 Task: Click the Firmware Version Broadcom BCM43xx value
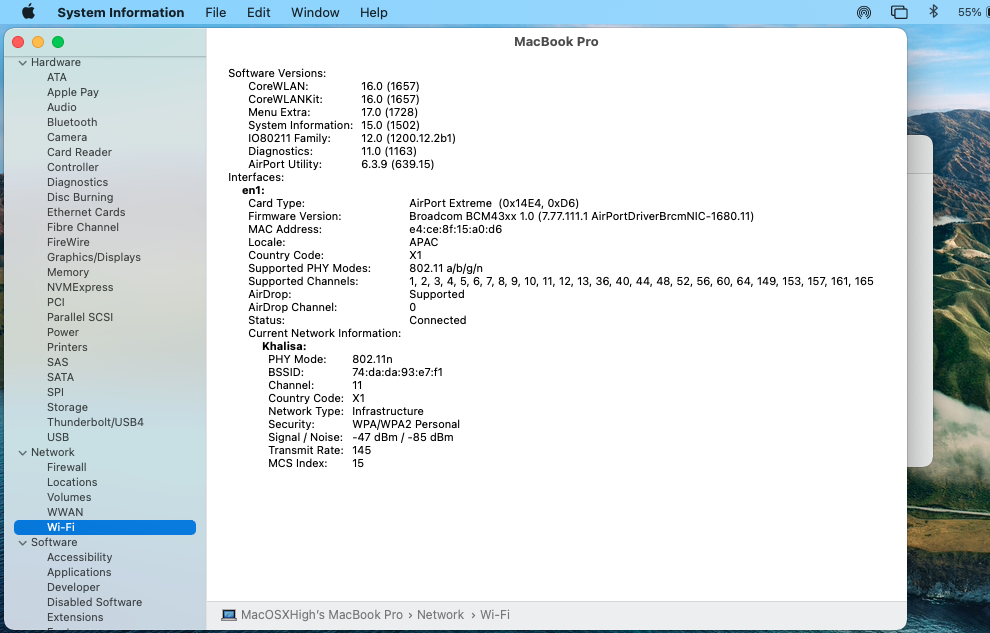coord(581,216)
